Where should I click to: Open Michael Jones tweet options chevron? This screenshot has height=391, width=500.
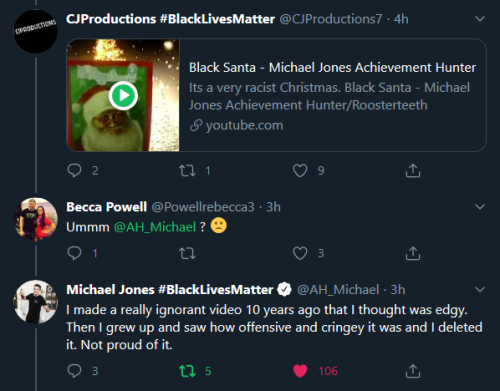(x=480, y=289)
